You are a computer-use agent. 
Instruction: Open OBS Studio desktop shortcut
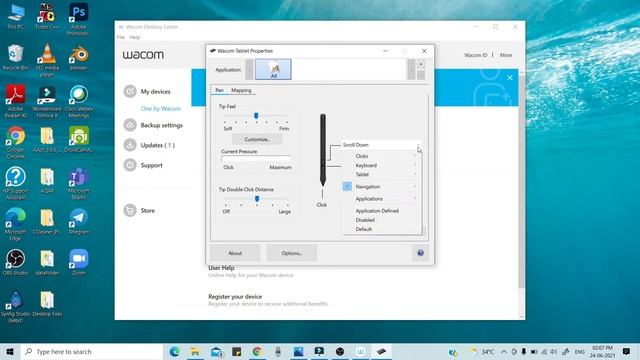pos(16,262)
